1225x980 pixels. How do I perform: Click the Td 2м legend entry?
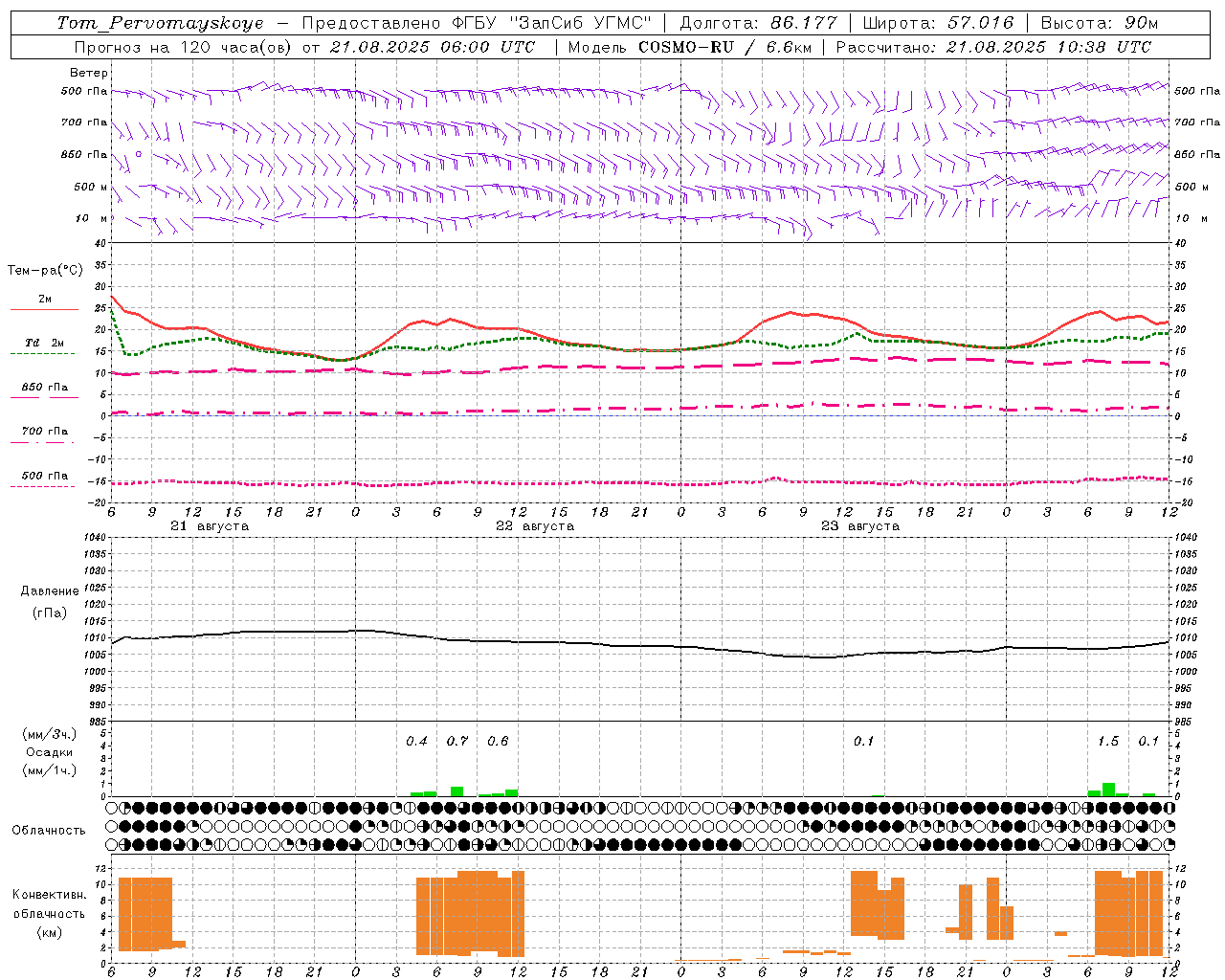pos(45,343)
